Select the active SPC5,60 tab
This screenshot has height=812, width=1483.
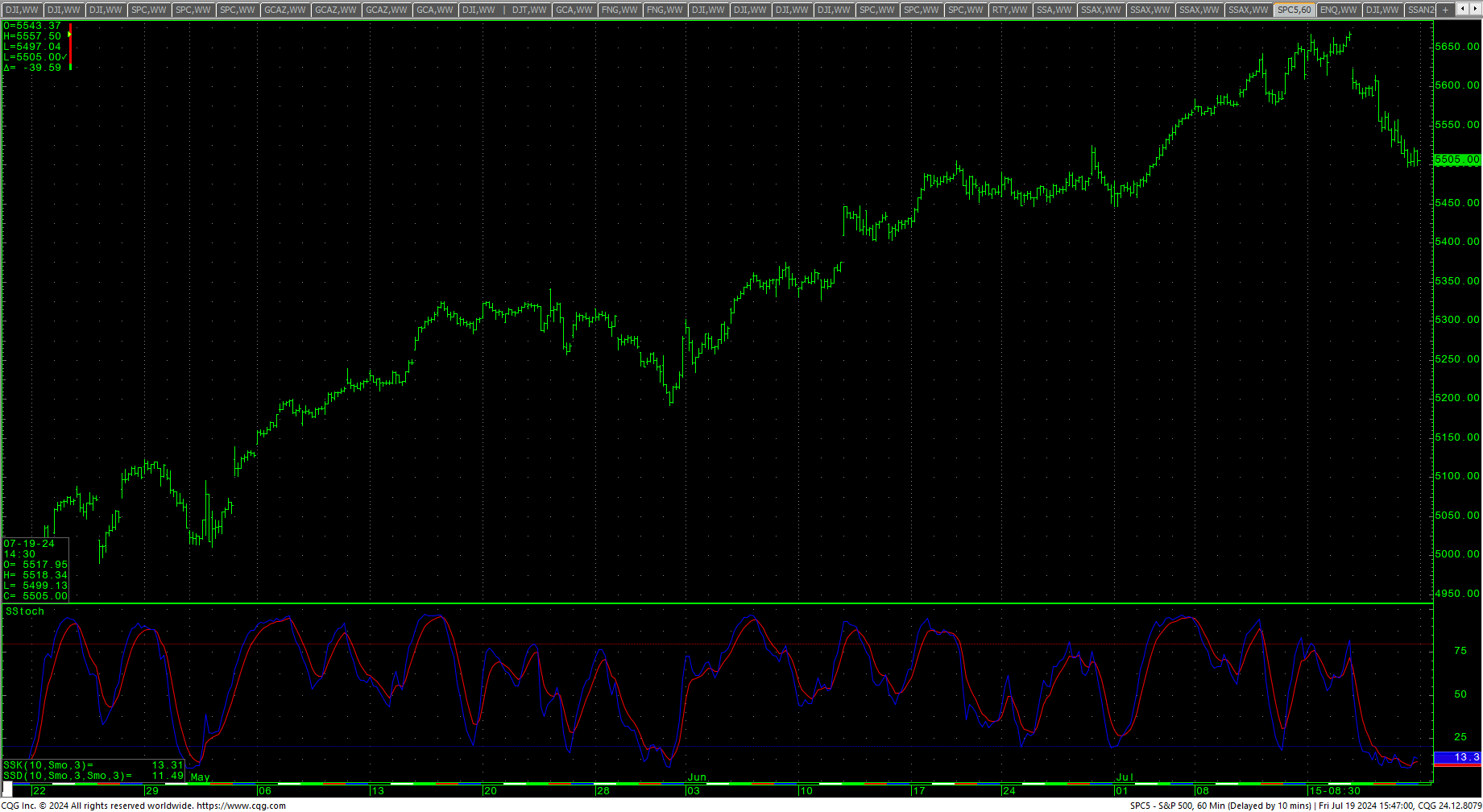click(x=1295, y=10)
